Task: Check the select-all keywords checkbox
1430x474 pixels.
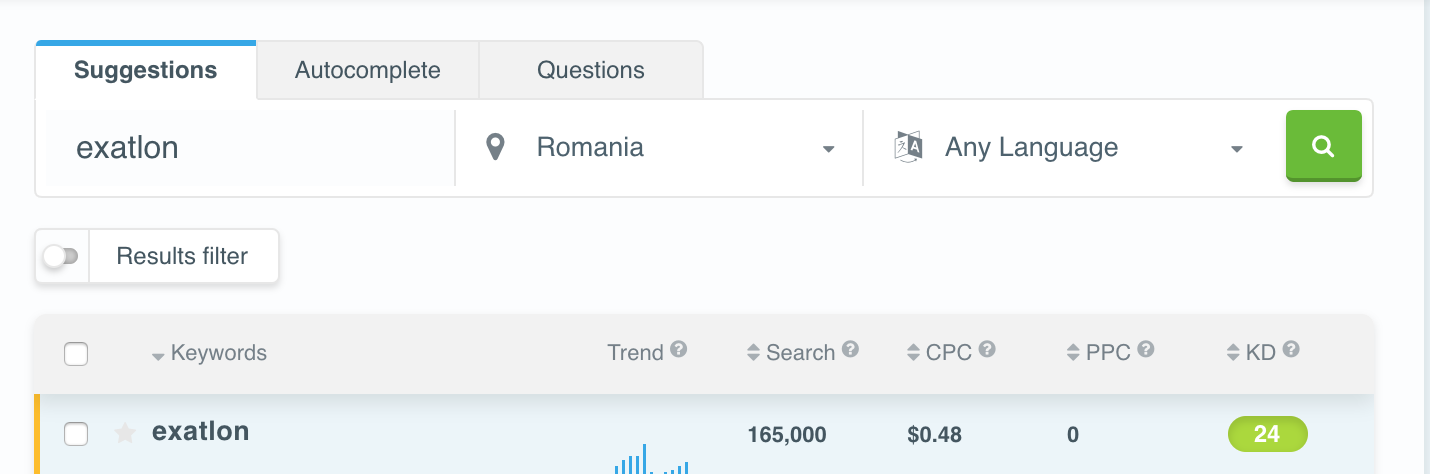Action: (76, 353)
